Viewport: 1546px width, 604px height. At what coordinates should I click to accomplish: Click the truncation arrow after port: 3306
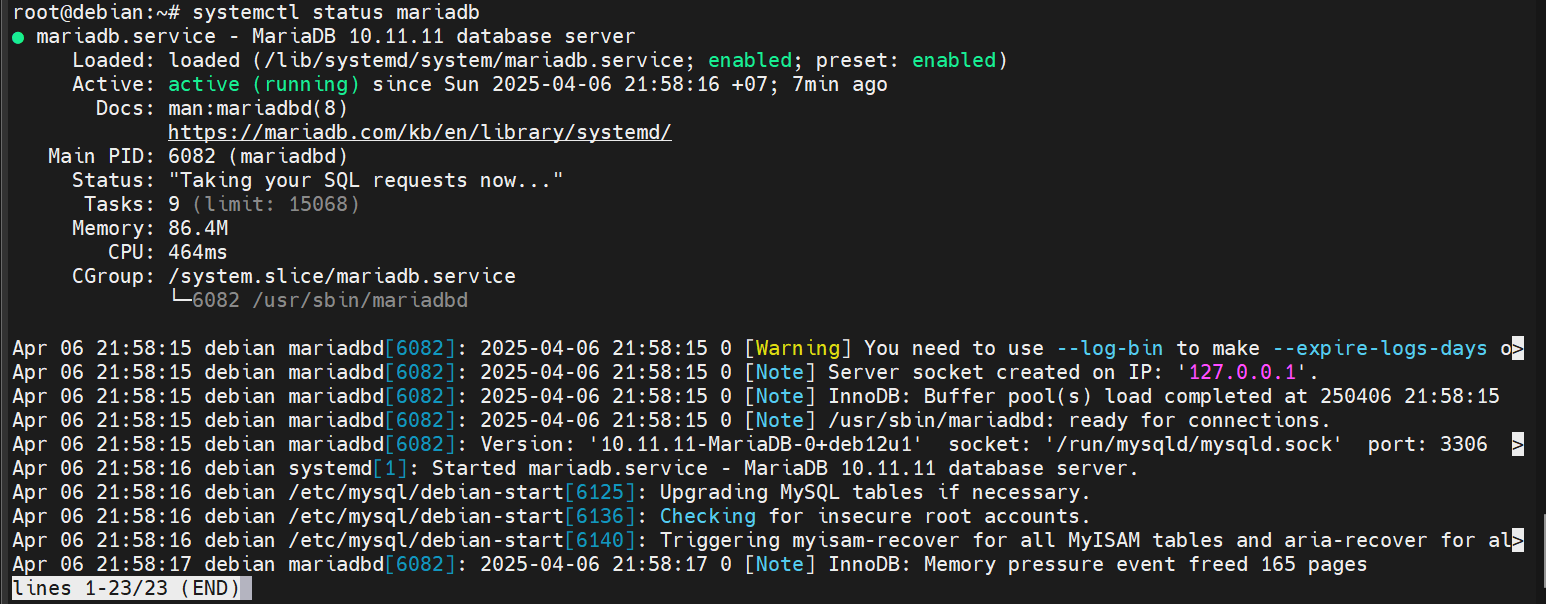click(1517, 444)
